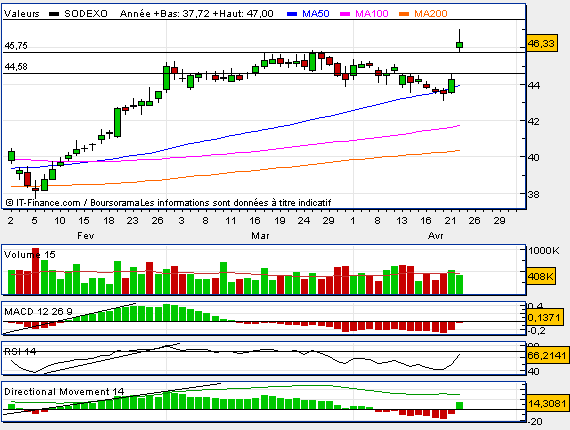
Task: Select the MA50 legend text
Action: click(316, 14)
